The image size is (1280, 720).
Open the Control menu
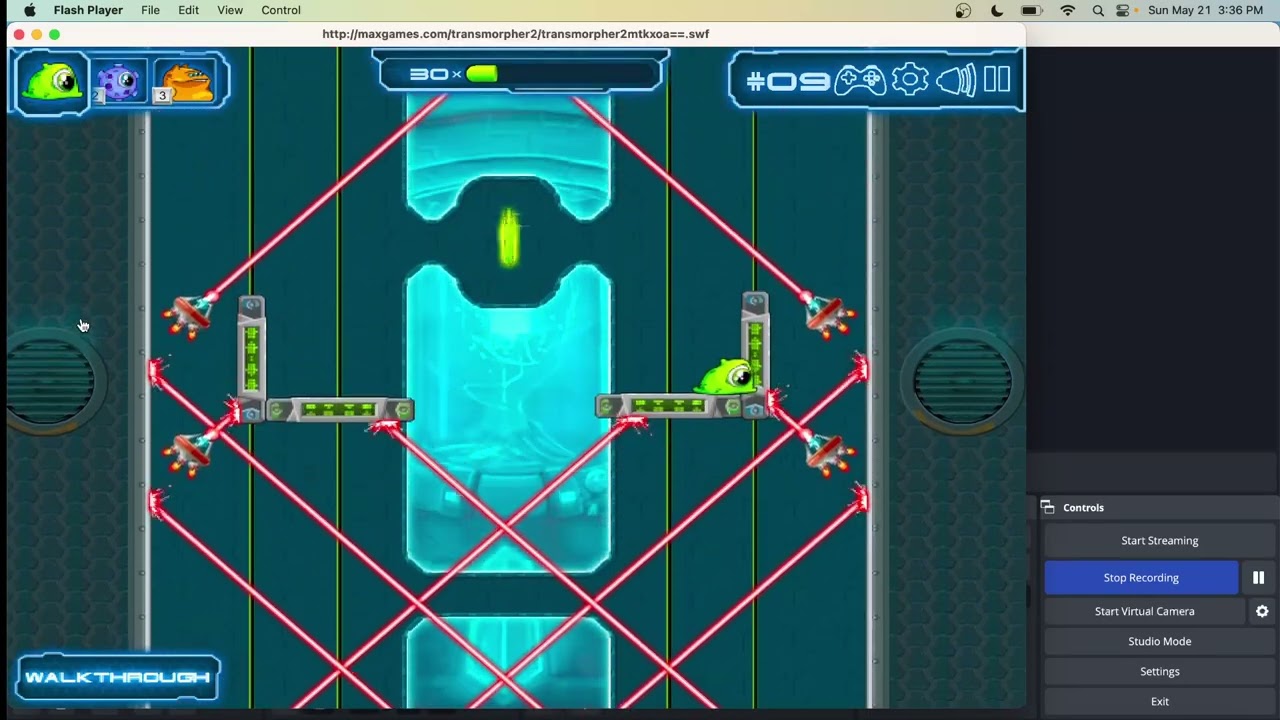pyautogui.click(x=281, y=10)
